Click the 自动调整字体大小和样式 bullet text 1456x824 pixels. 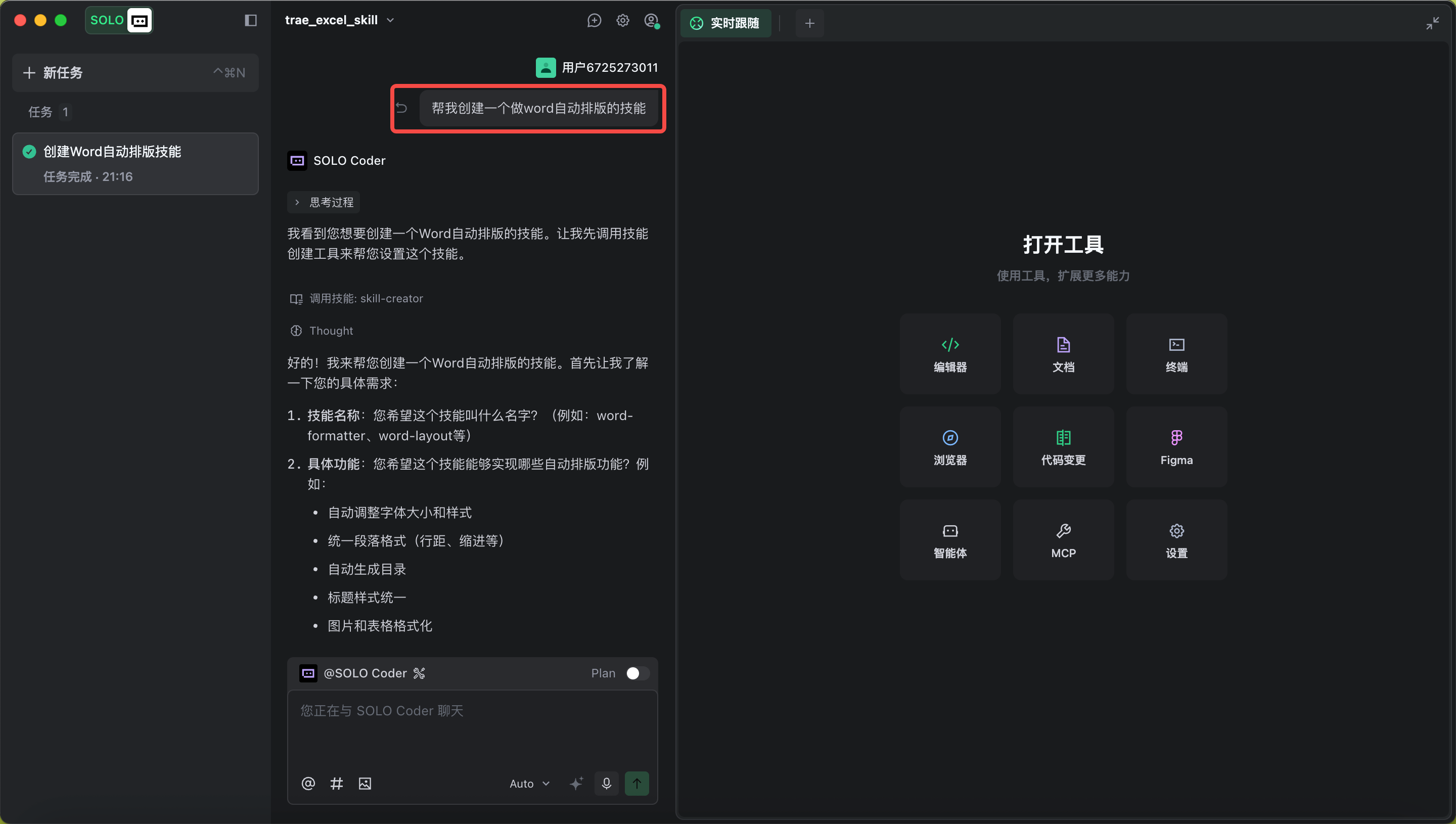tap(399, 513)
